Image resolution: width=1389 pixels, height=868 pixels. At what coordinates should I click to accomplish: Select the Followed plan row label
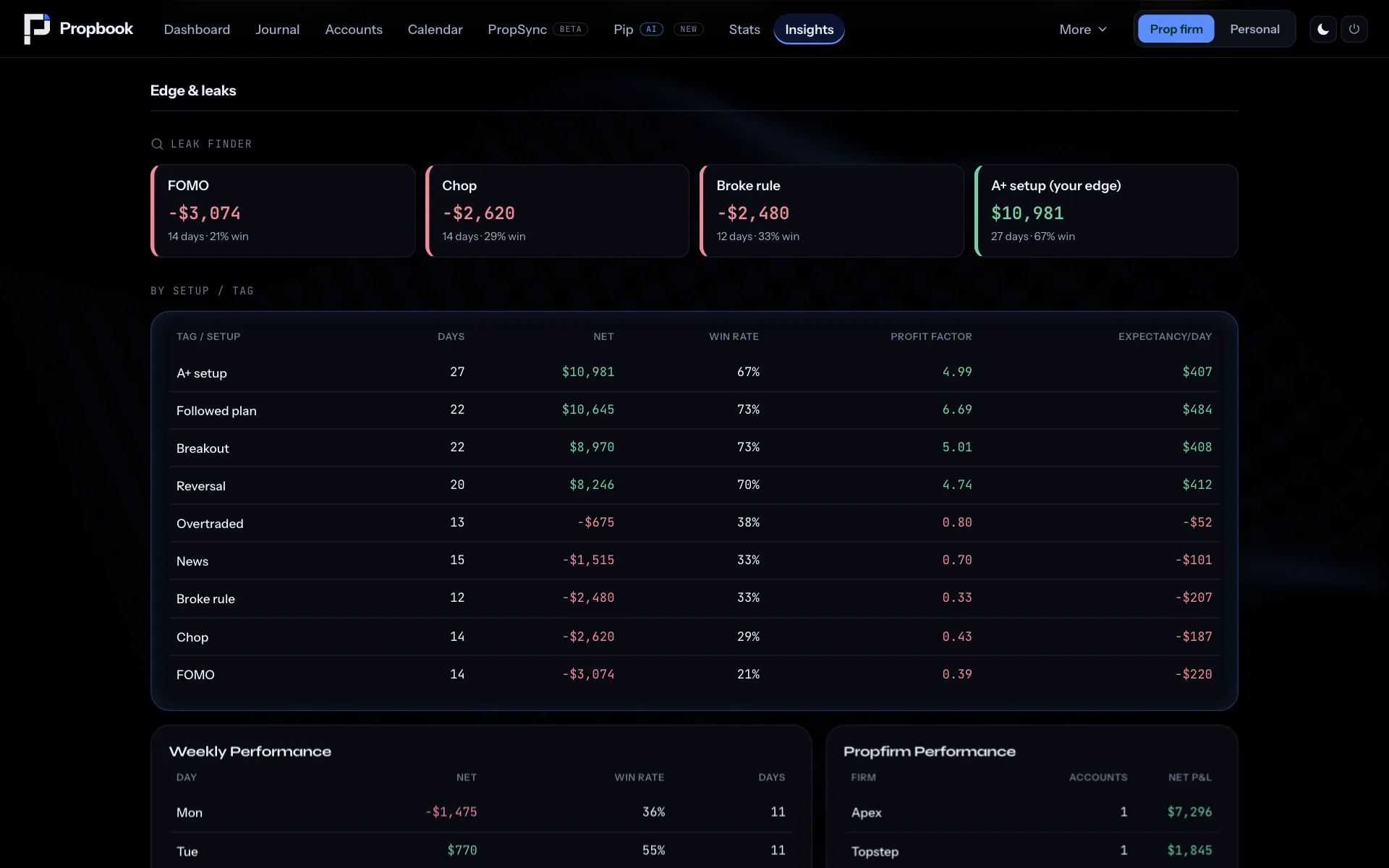pyautogui.click(x=216, y=411)
